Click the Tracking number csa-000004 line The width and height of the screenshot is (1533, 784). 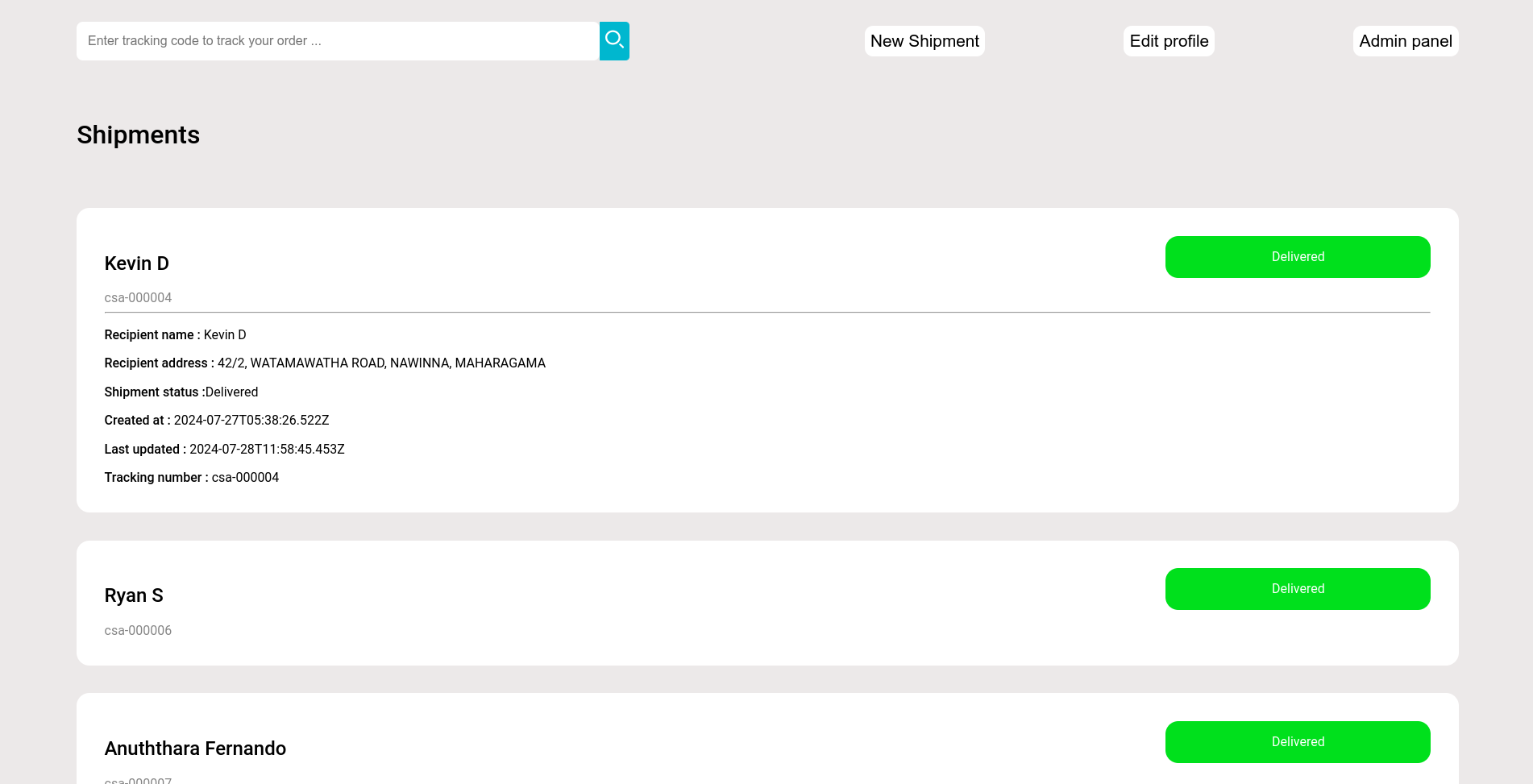[x=192, y=478]
